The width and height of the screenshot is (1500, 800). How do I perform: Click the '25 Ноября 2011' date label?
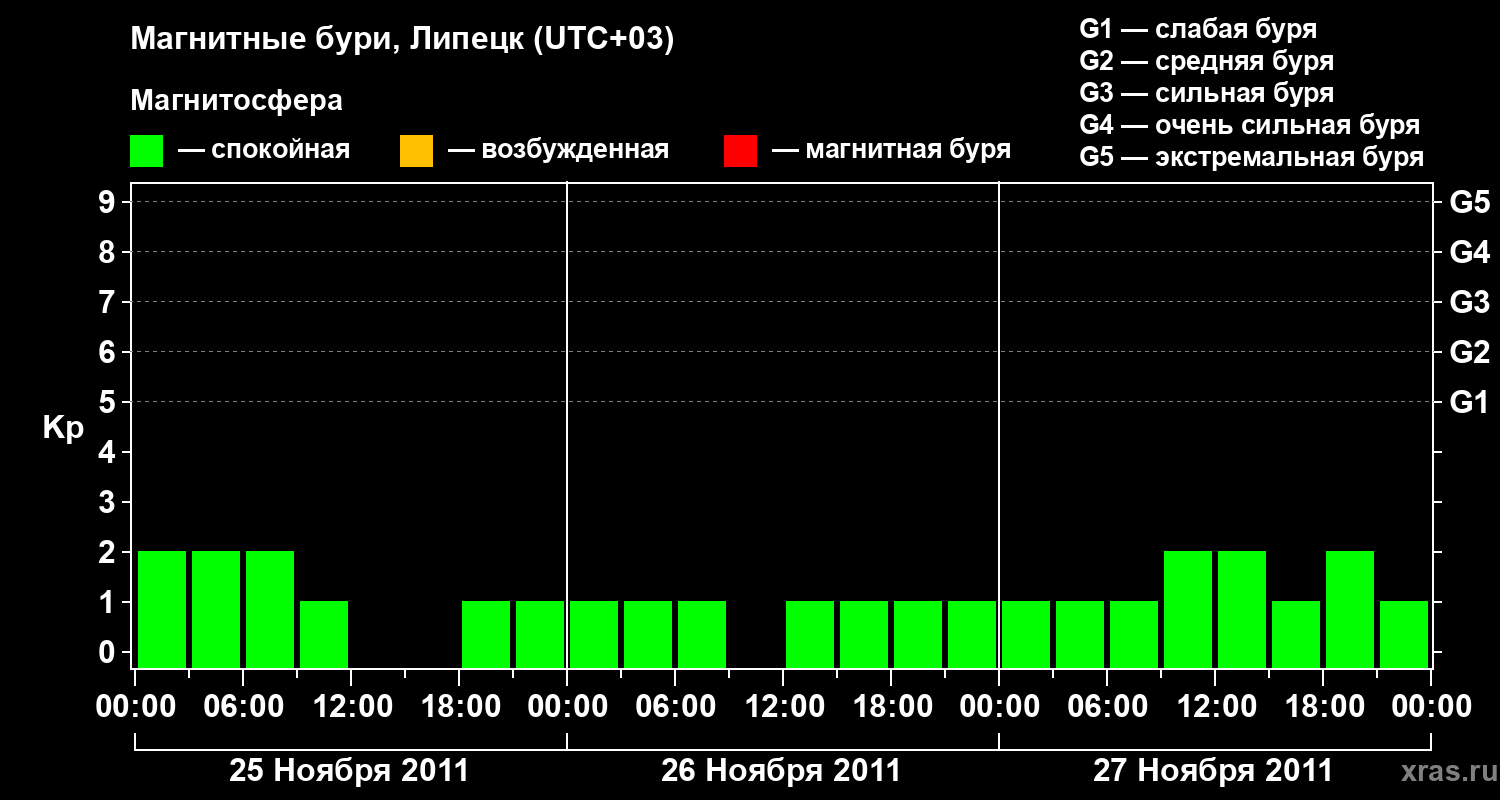[349, 770]
